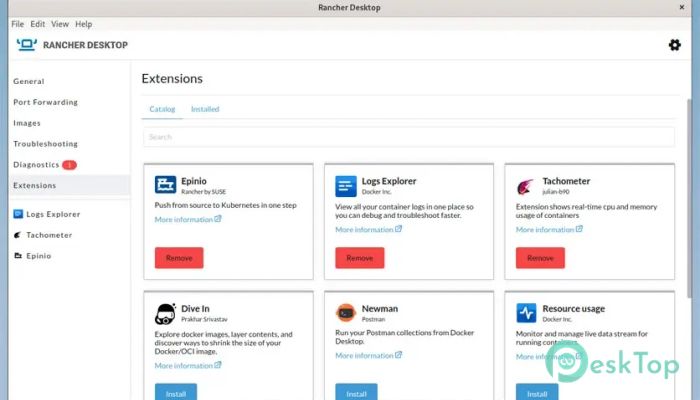Click 'Rancher by SUSE' publisher text

(204, 192)
